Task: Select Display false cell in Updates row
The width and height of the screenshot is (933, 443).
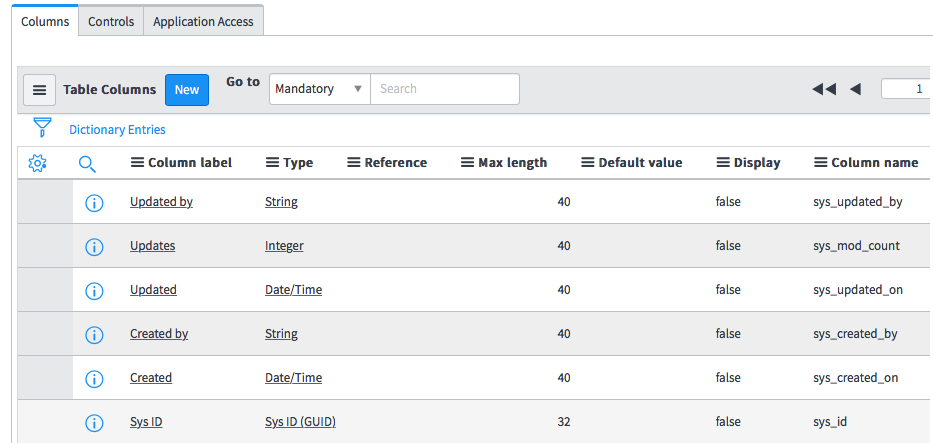Action: point(728,246)
